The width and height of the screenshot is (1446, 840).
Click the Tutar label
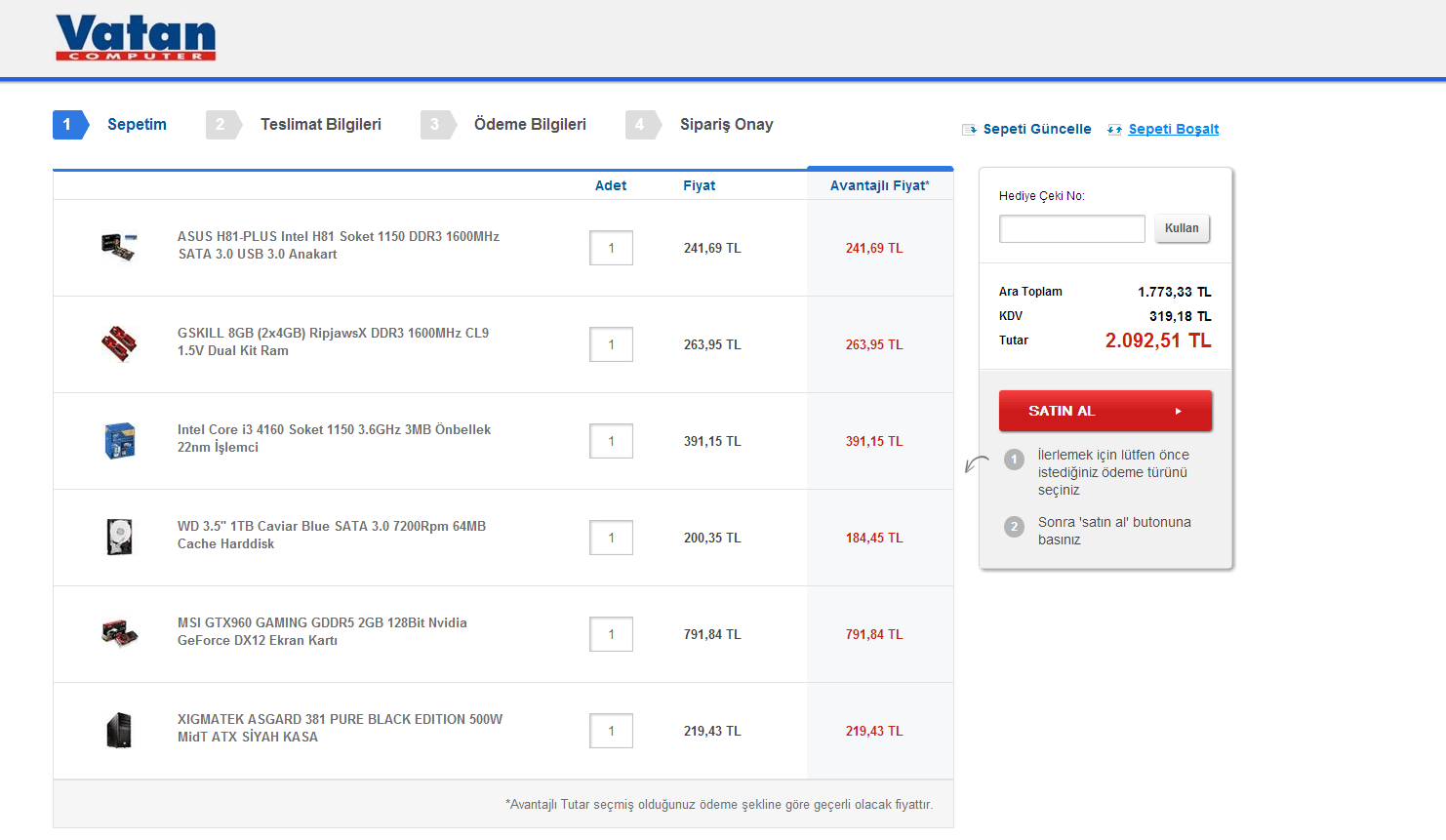[1014, 340]
